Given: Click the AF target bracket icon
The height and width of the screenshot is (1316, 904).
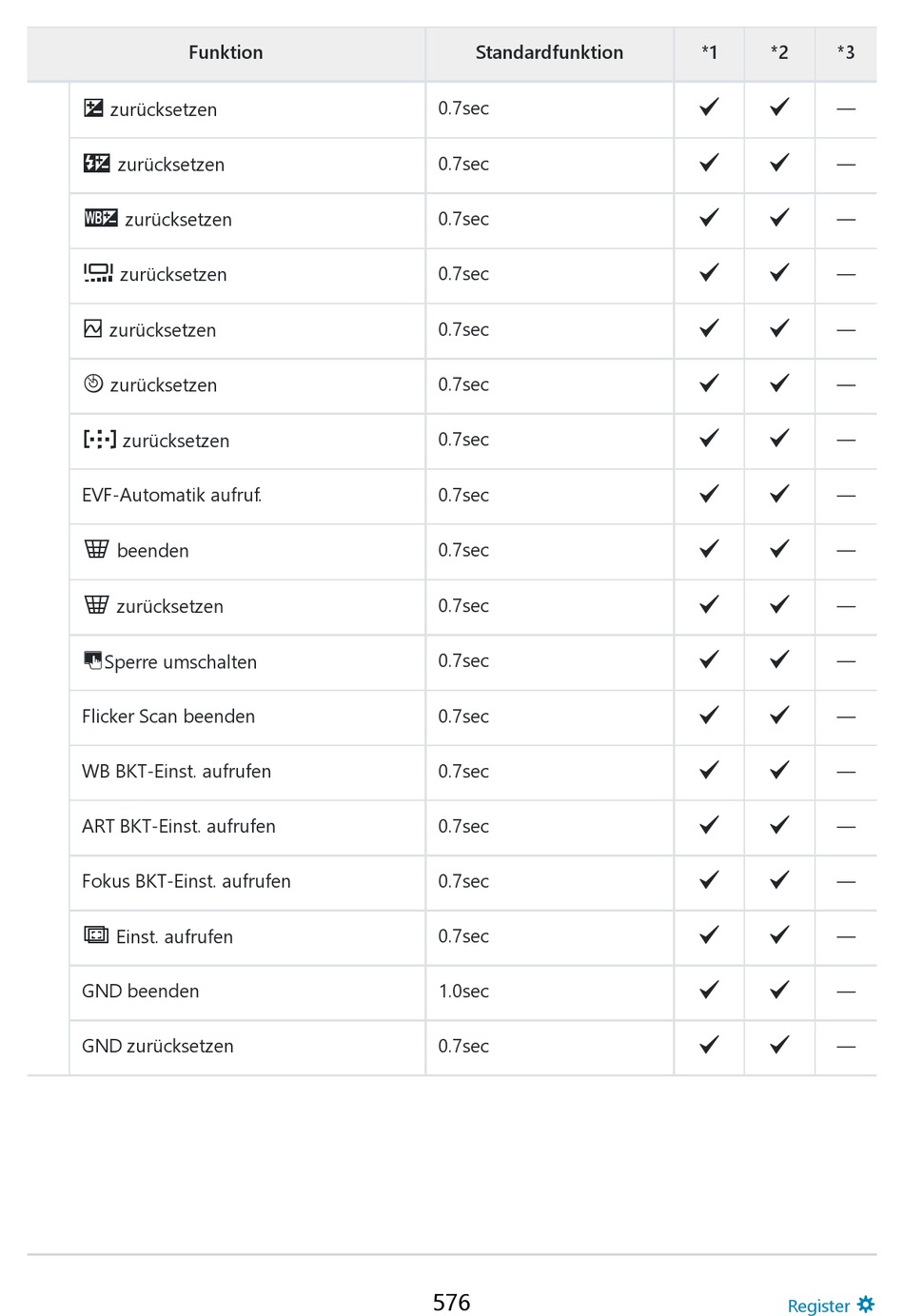Looking at the screenshot, I should point(100,439).
